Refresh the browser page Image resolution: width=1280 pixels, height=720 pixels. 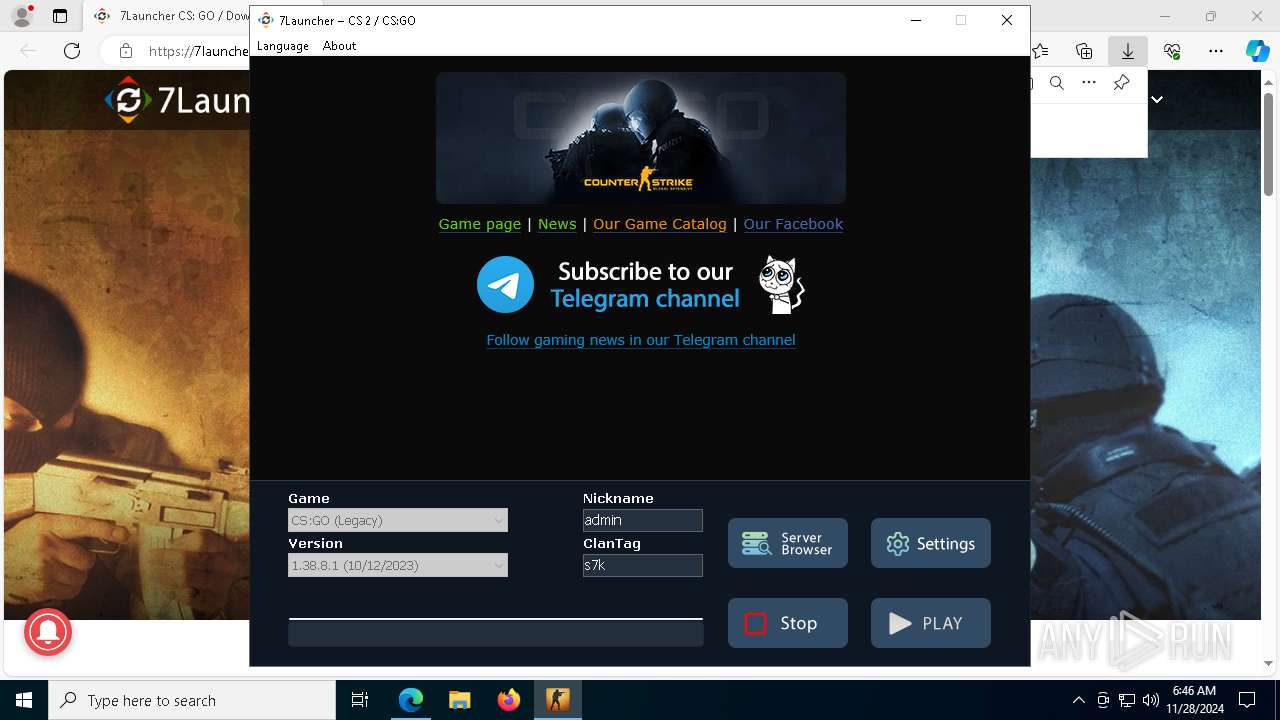pos(72,51)
